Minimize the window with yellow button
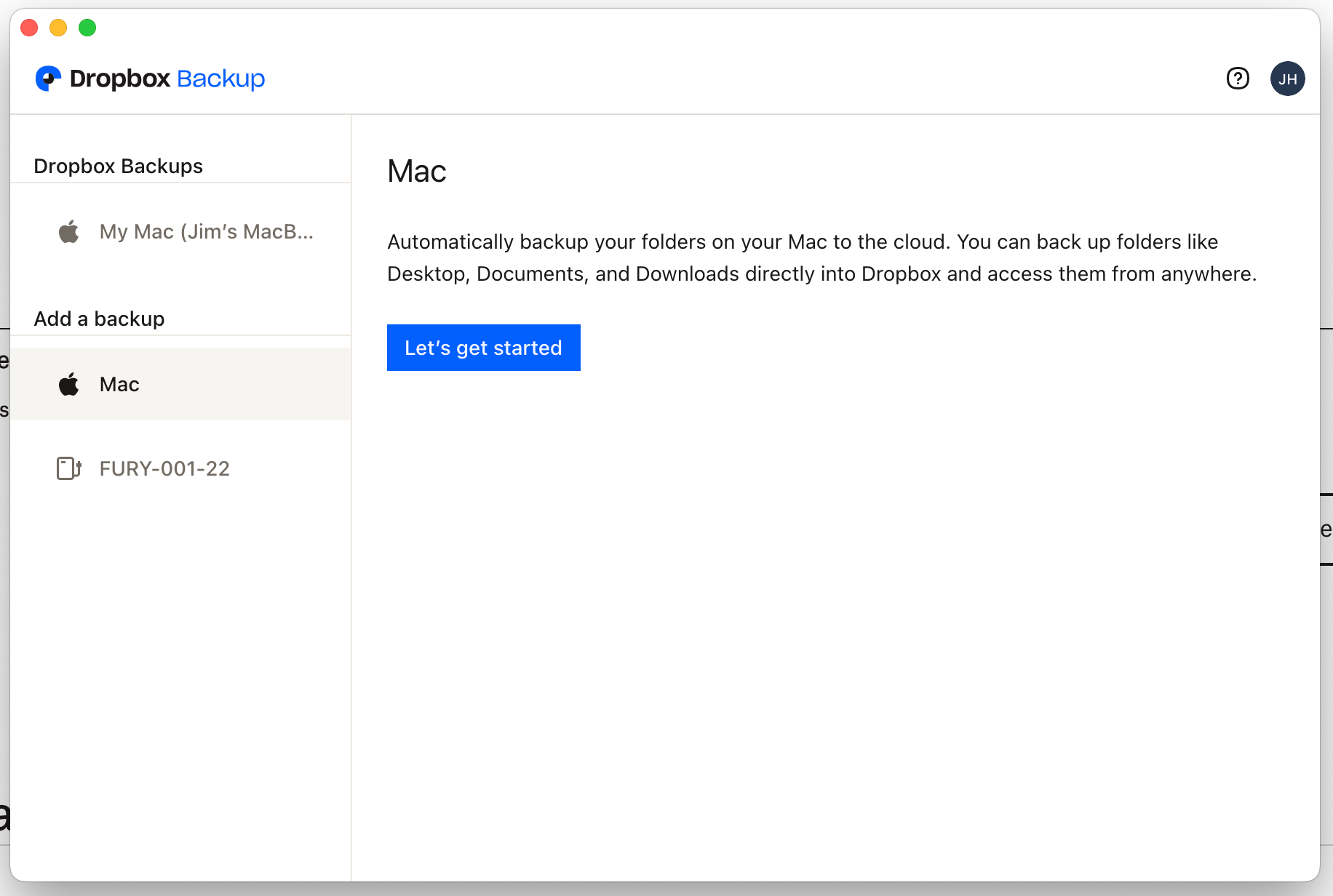The image size is (1333, 896). pos(58,28)
